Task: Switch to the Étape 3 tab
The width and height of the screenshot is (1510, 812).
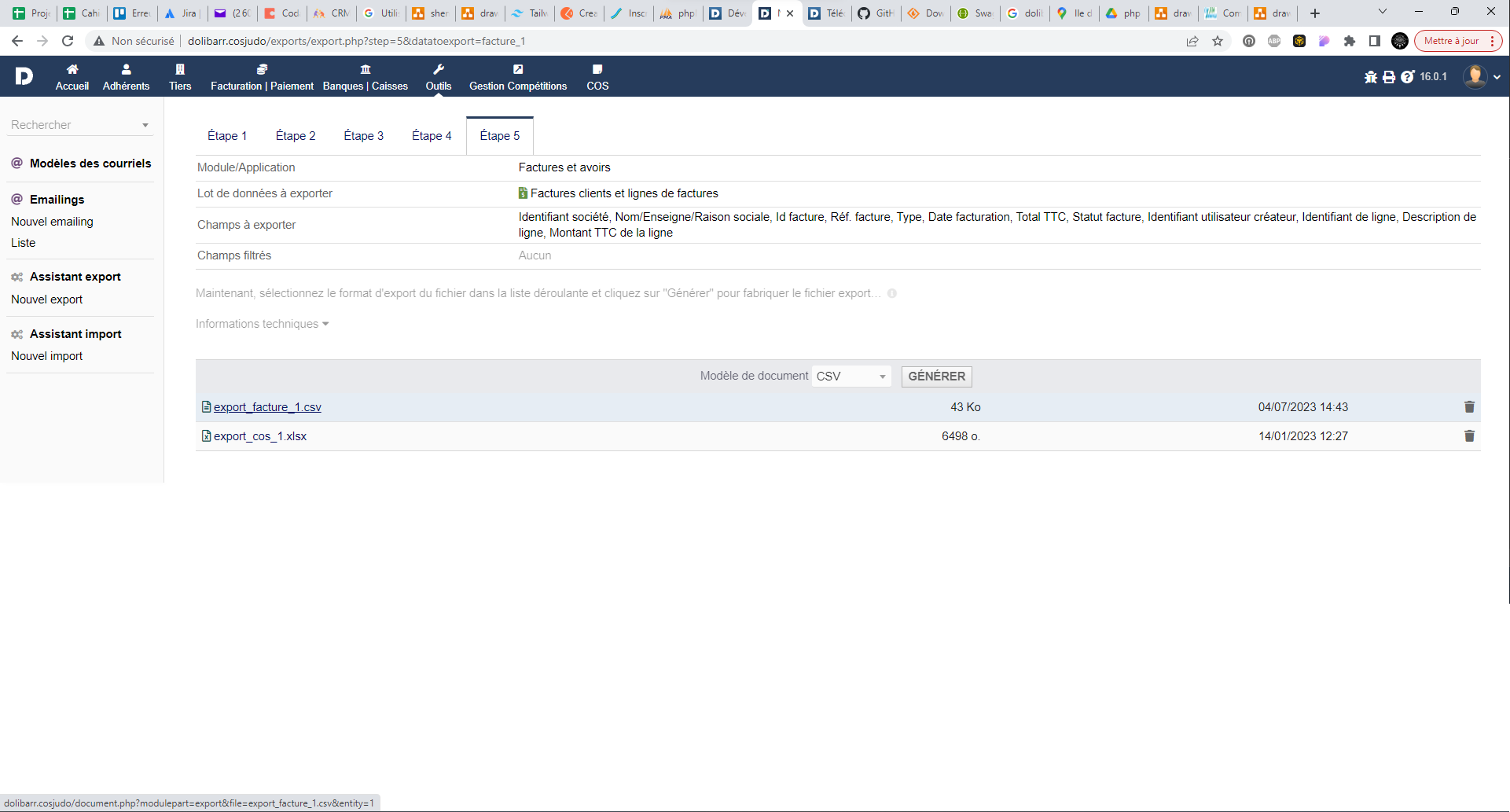Action: coord(364,136)
